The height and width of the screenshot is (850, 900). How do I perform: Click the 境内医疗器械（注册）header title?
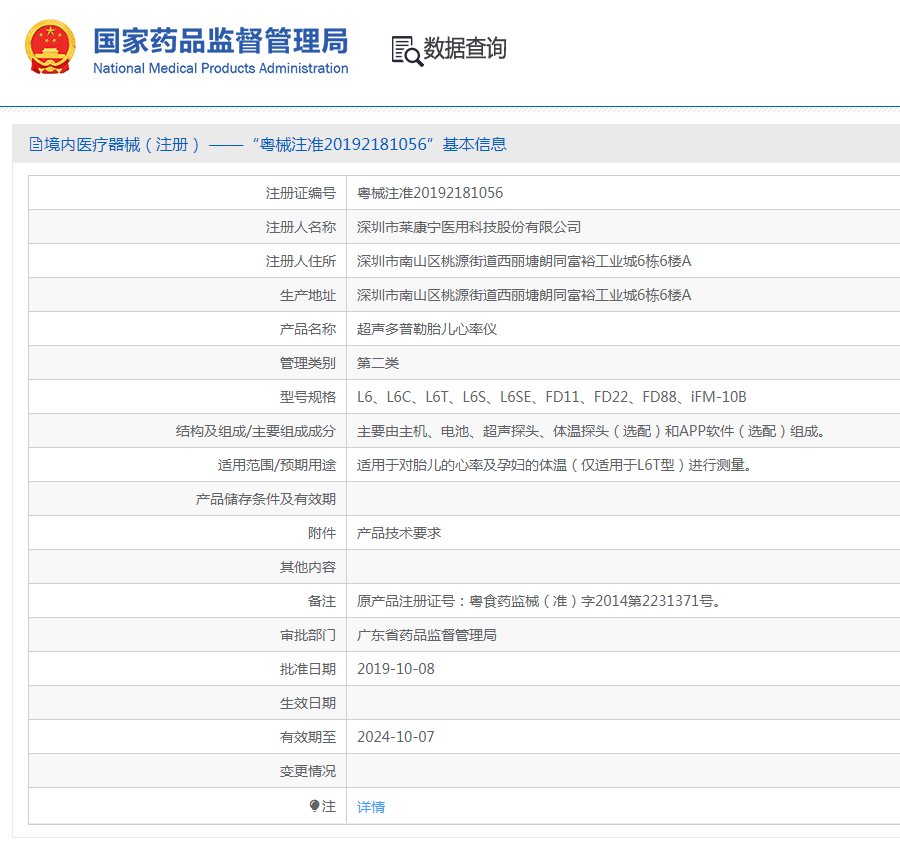pyautogui.click(x=268, y=145)
